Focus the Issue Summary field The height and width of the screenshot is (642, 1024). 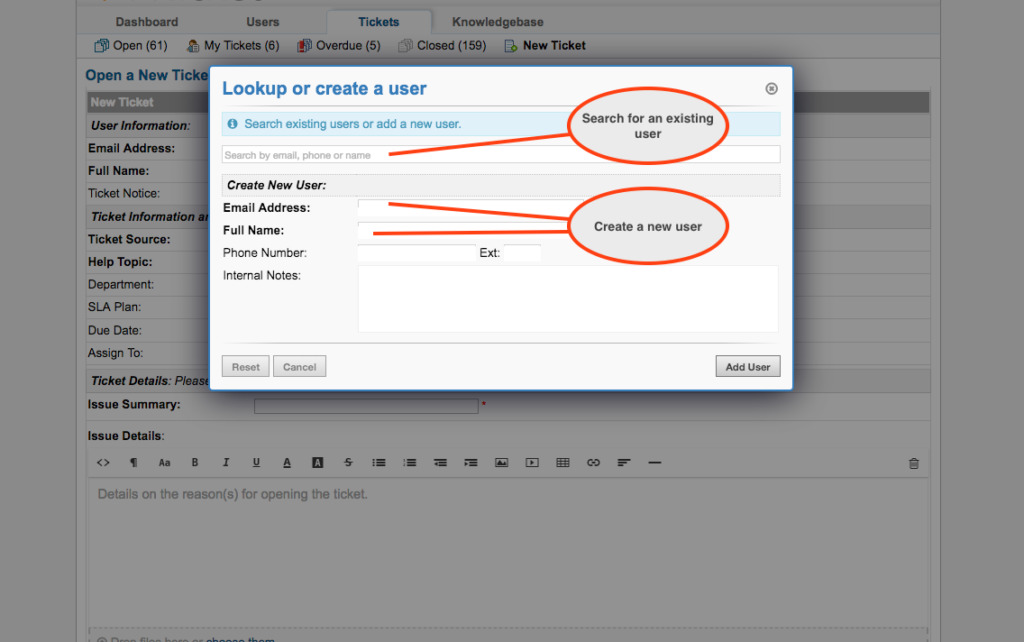(x=366, y=406)
